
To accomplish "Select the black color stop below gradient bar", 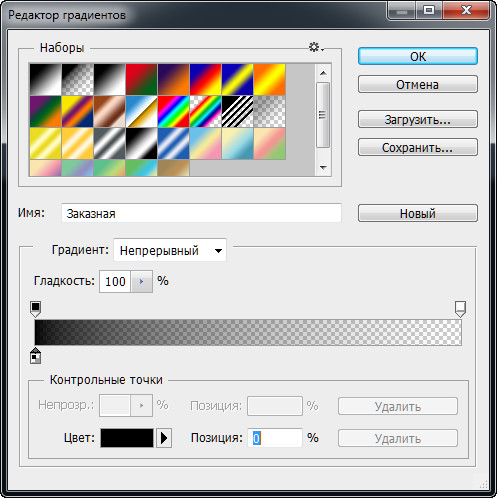I will (x=36, y=356).
